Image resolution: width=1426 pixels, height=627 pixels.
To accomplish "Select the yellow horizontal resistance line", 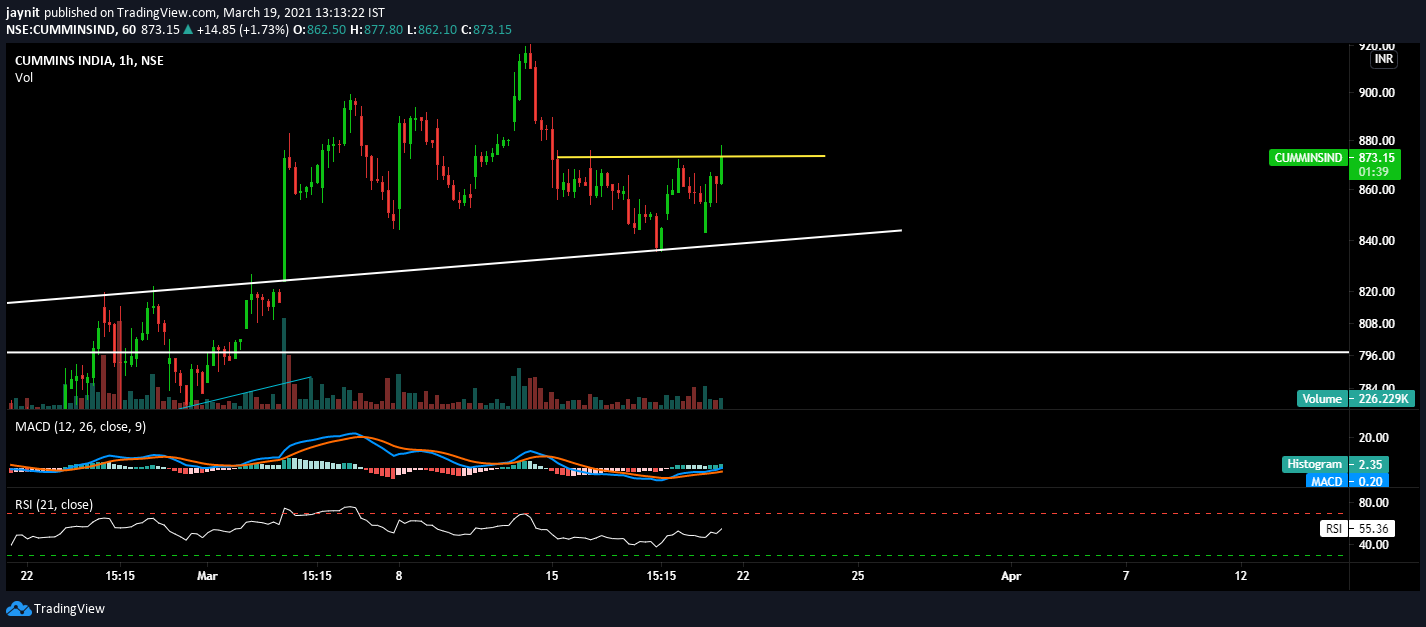I will pyautogui.click(x=691, y=157).
